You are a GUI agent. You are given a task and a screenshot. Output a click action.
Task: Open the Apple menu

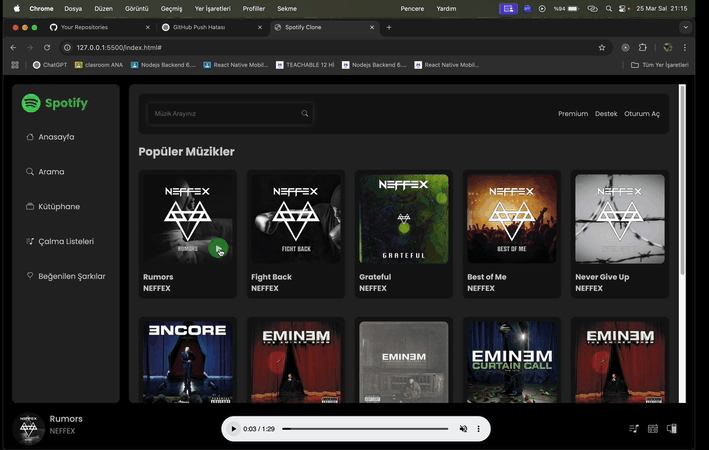coord(17,9)
